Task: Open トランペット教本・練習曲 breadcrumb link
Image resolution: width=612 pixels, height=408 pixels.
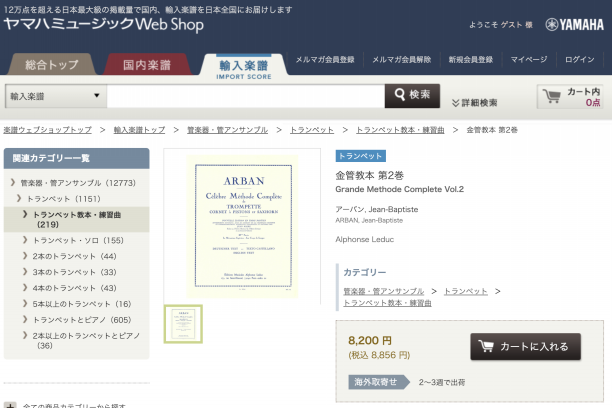Action: coord(400,130)
